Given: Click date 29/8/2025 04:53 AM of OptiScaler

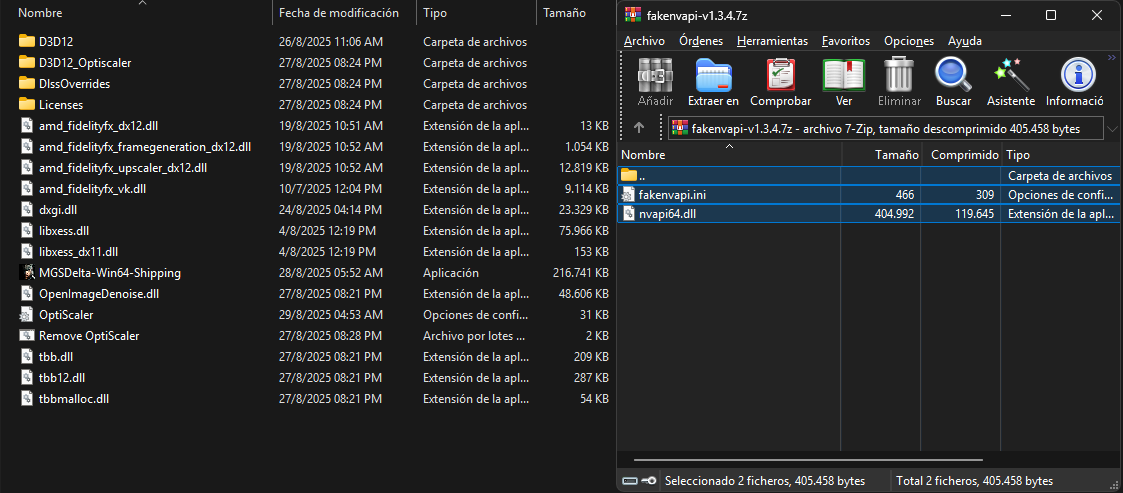Looking at the screenshot, I should (x=331, y=315).
